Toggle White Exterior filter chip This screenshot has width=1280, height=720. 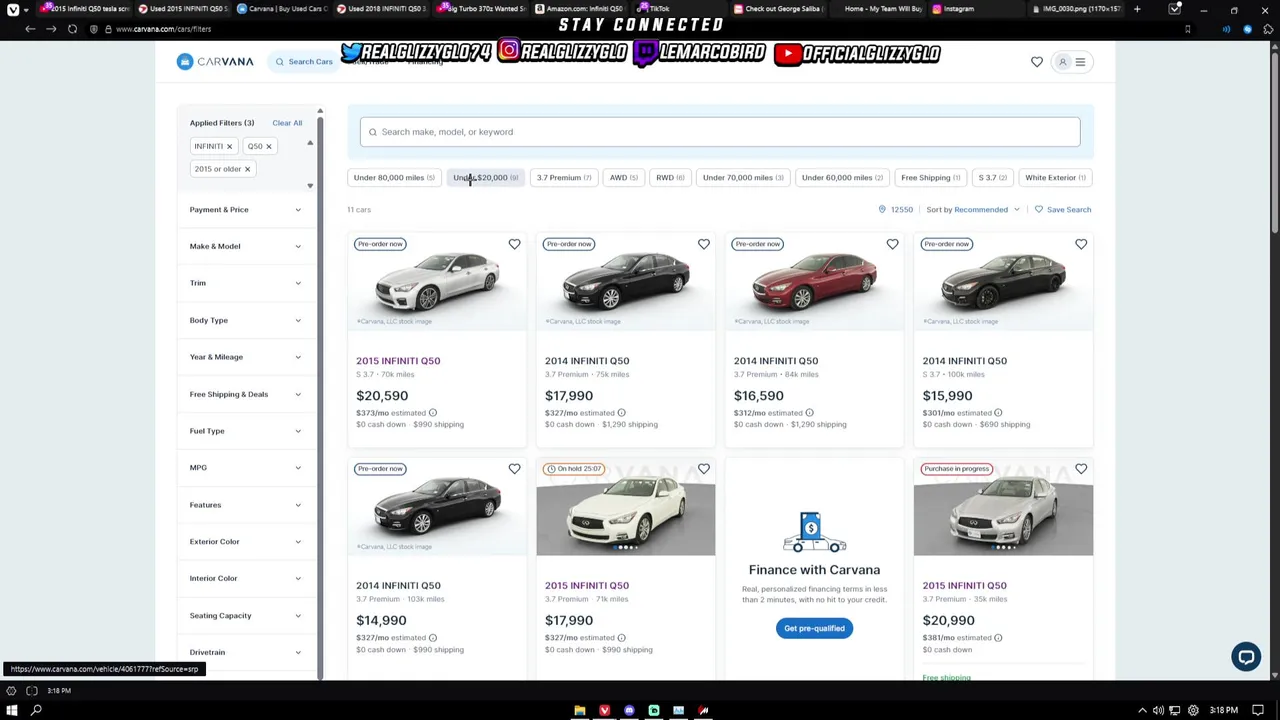(x=1055, y=178)
